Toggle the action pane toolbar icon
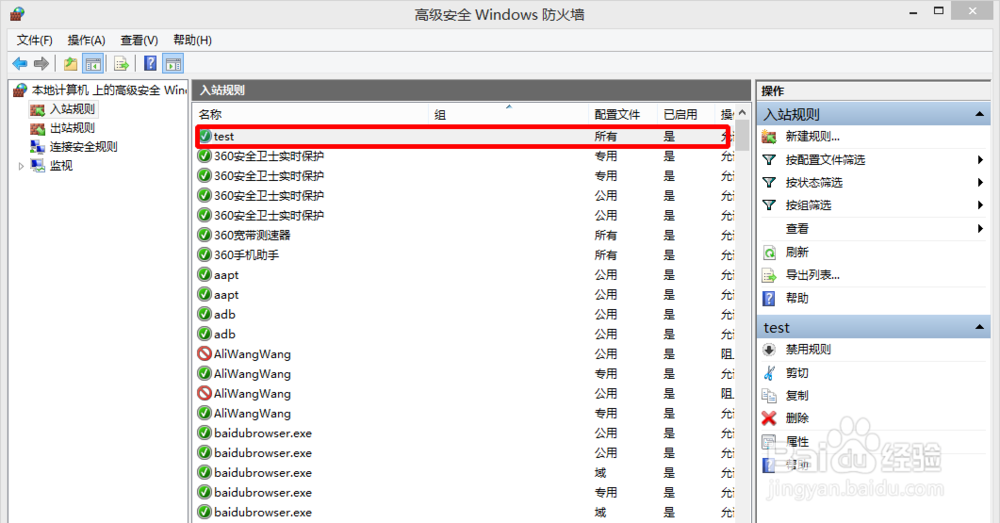This screenshot has height=523, width=1000. point(173,64)
